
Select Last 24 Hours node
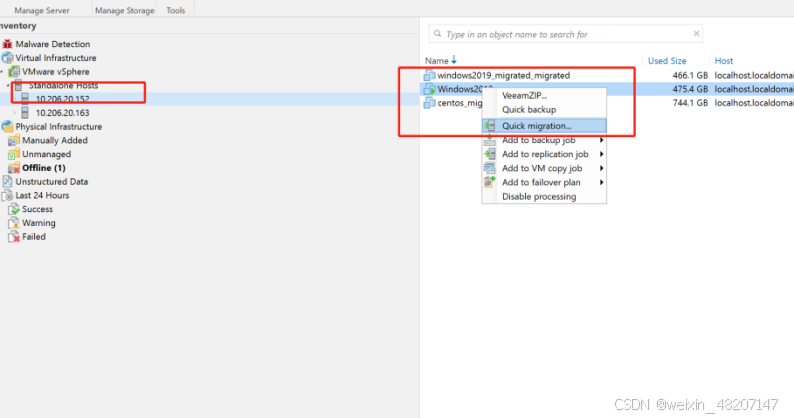tap(43, 195)
